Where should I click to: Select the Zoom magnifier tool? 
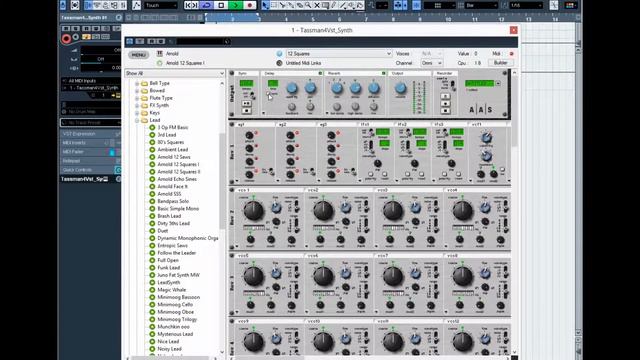click(308, 5)
